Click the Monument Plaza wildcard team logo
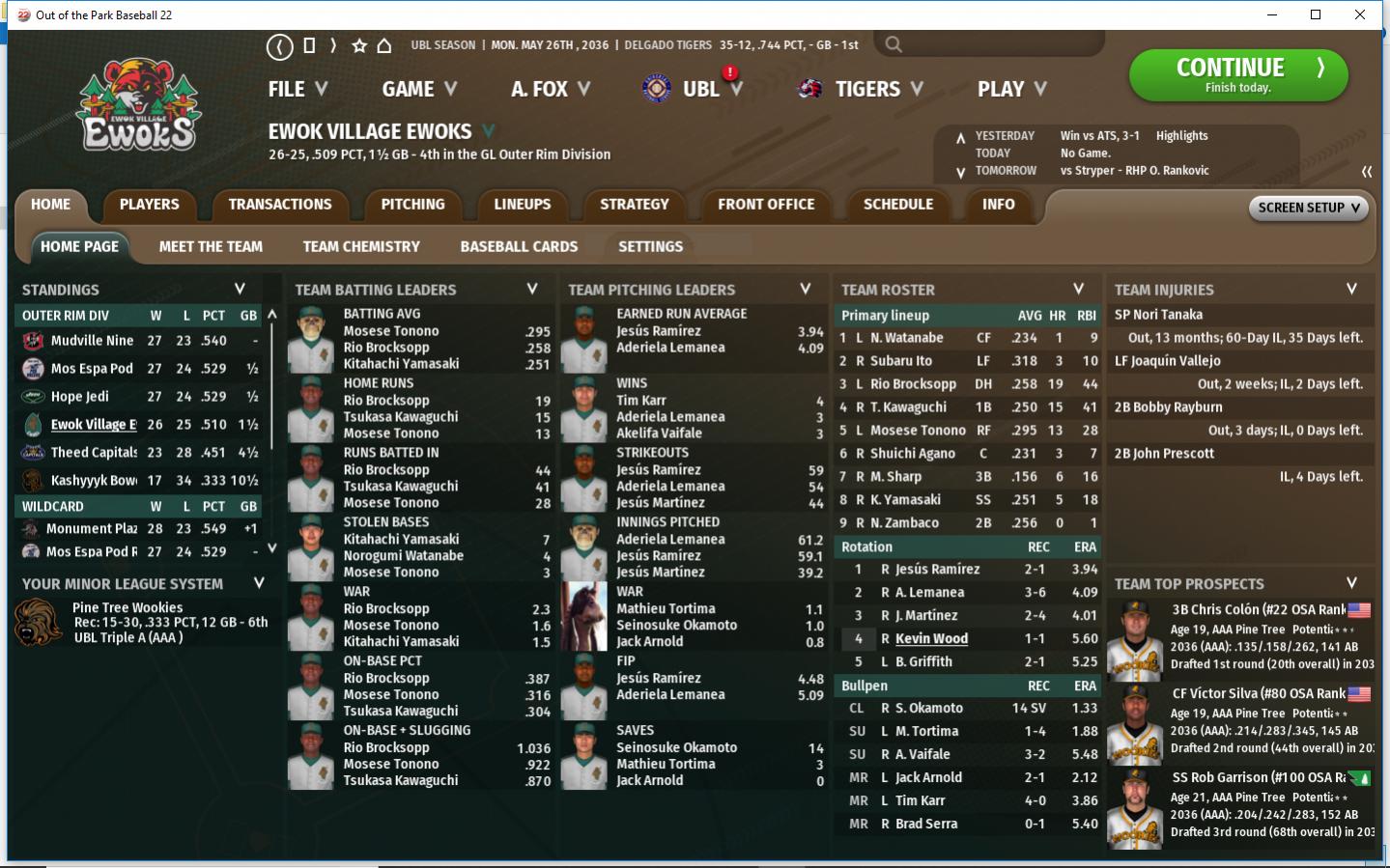Viewport: 1390px width, 868px height. coord(31,529)
